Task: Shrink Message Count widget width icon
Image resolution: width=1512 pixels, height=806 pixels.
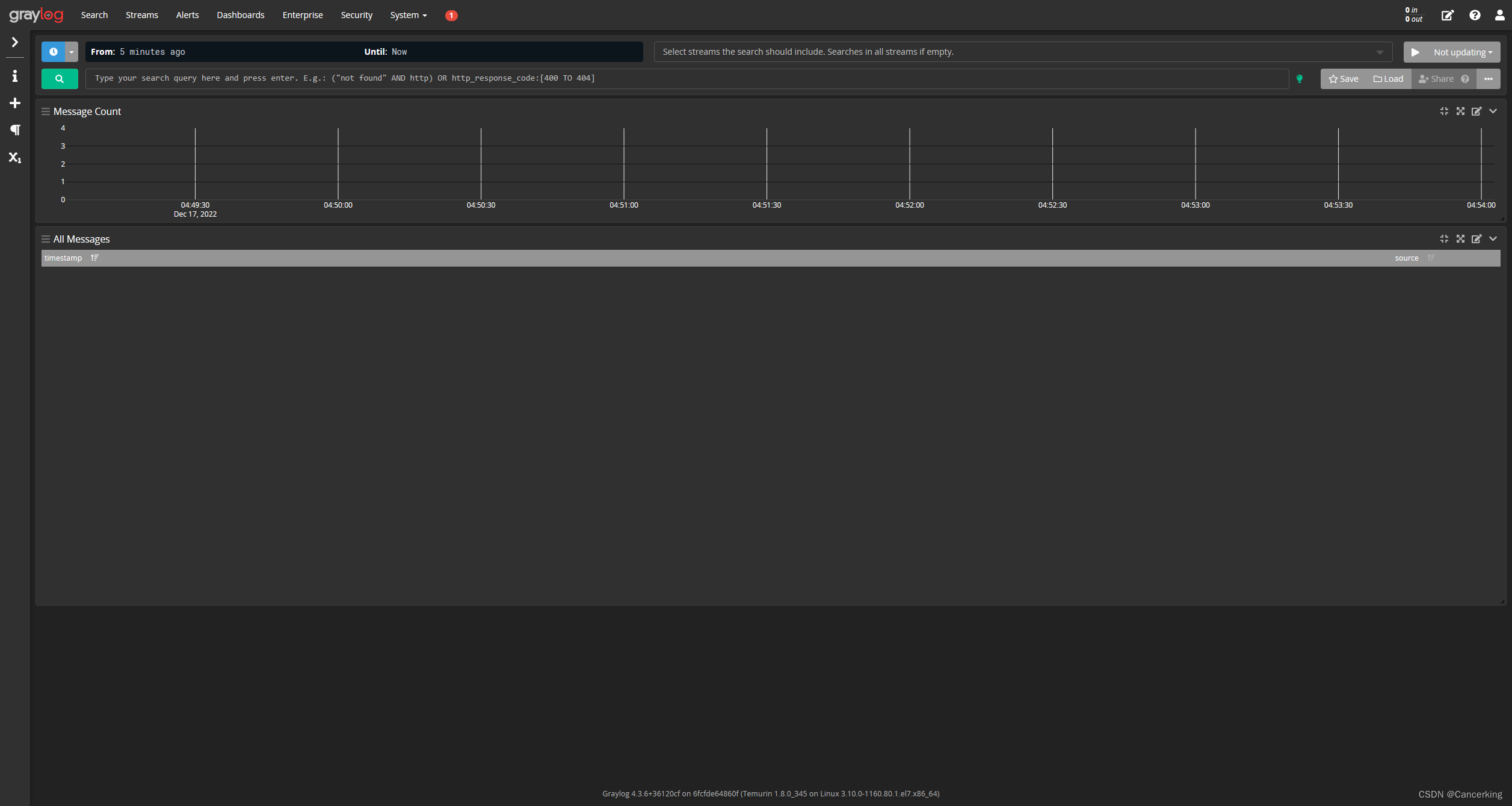Action: 1444,111
